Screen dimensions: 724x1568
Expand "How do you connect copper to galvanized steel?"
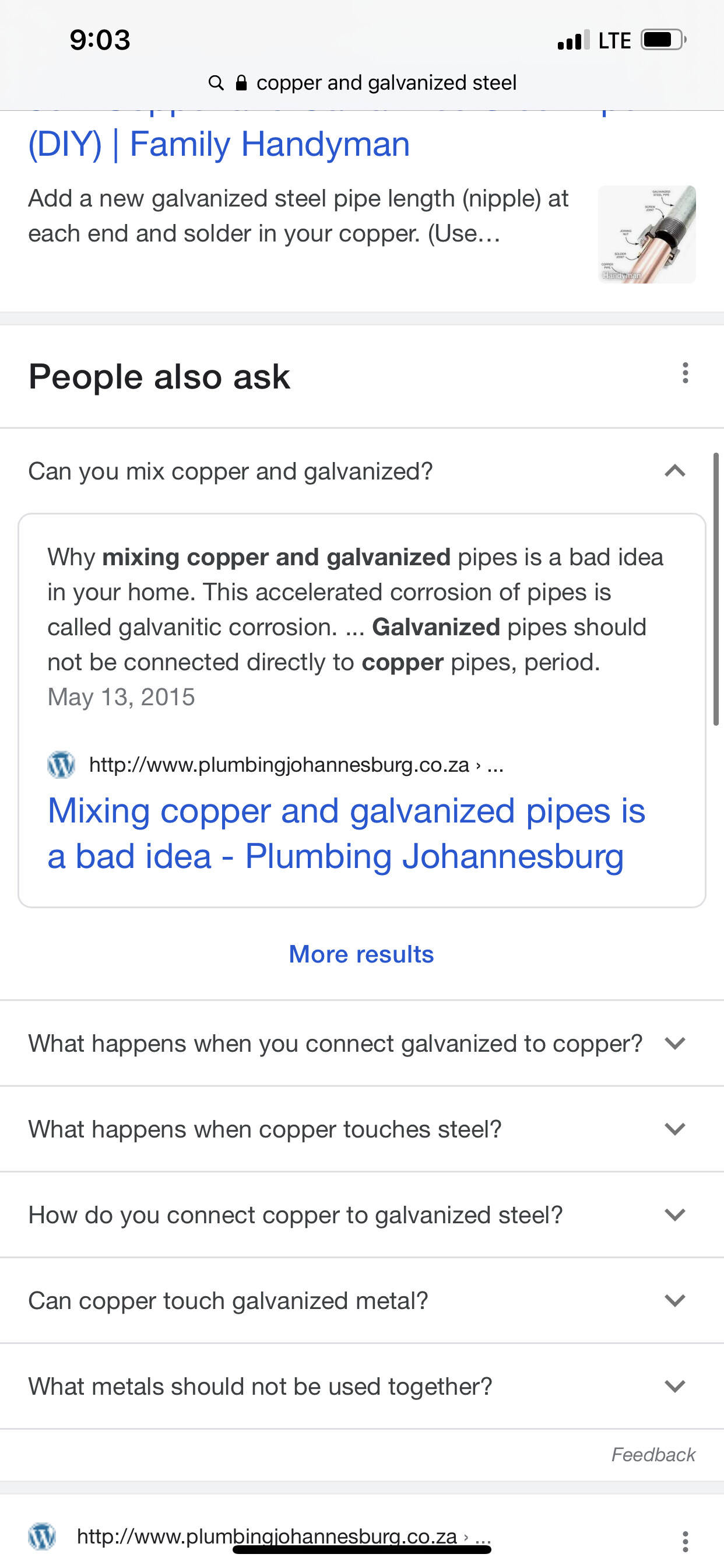(x=362, y=1215)
